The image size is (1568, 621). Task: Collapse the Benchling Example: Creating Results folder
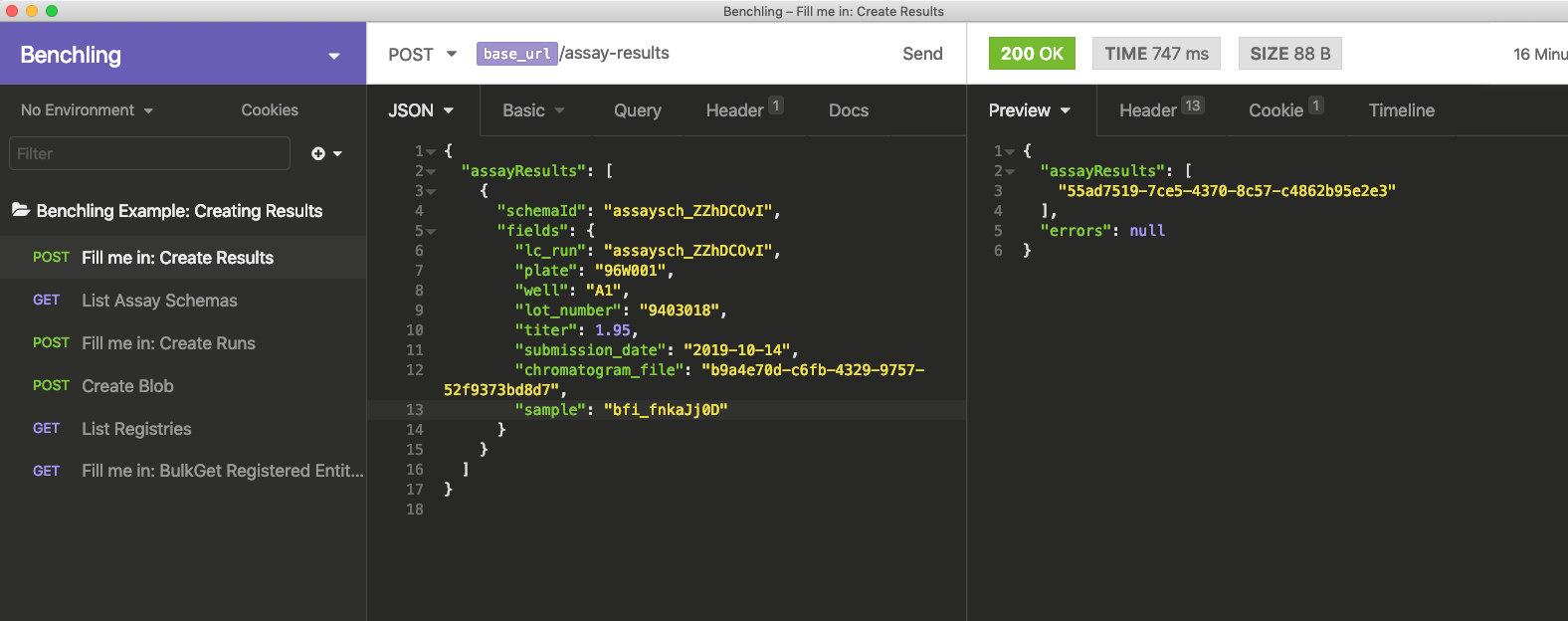(x=179, y=211)
